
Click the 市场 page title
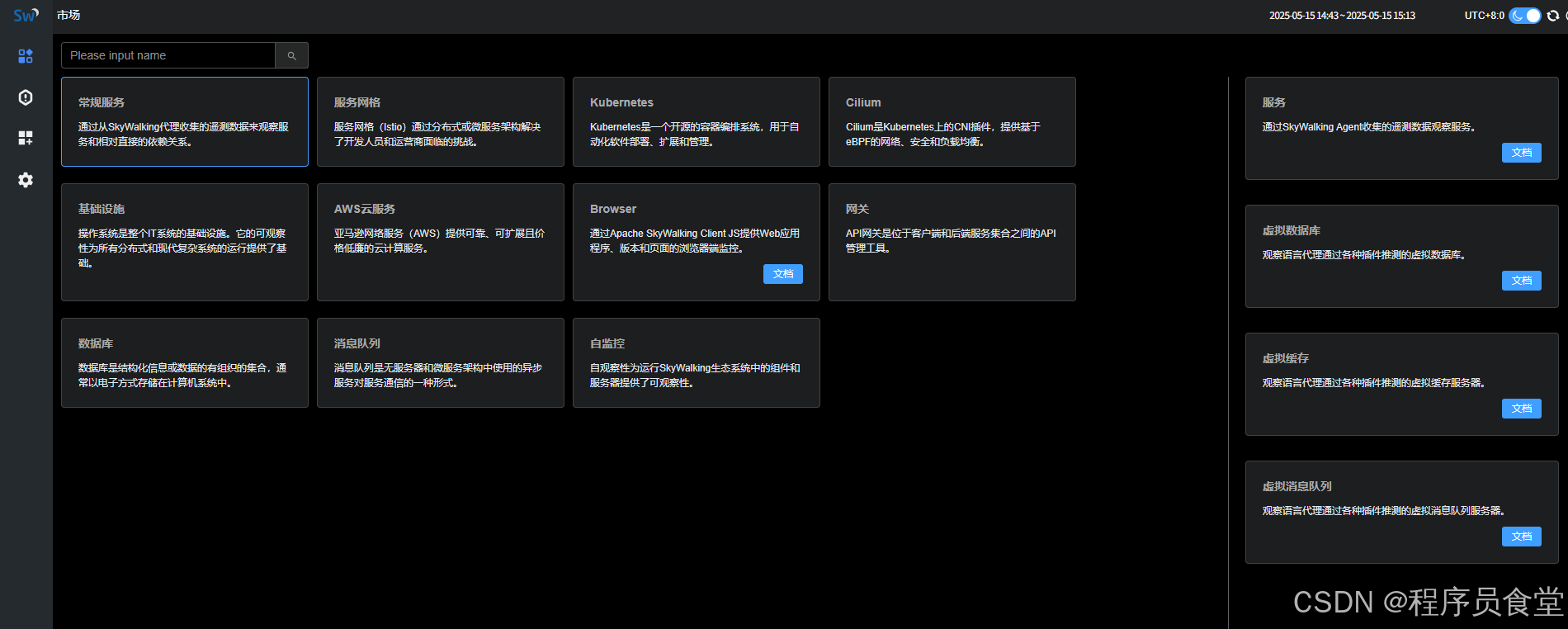68,15
